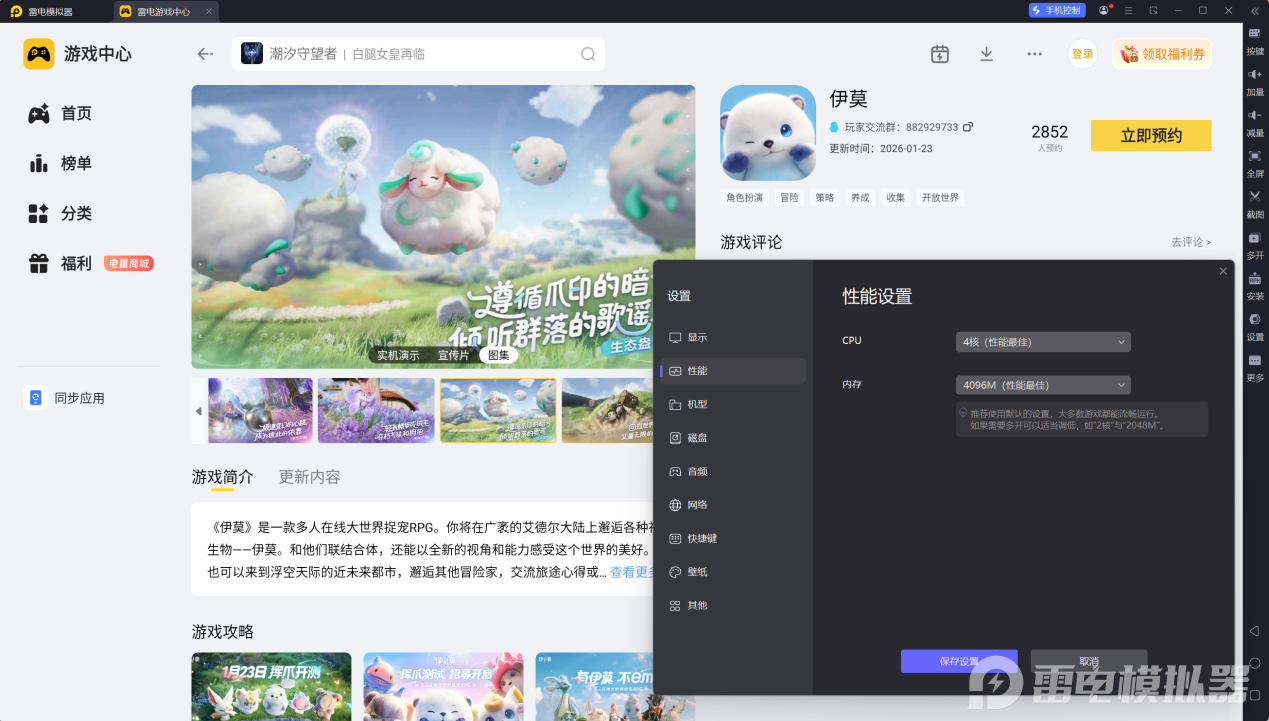Viewport: 1269px width, 721px height.
Task: Lower volume with the 减量 icon
Action: point(1254,122)
